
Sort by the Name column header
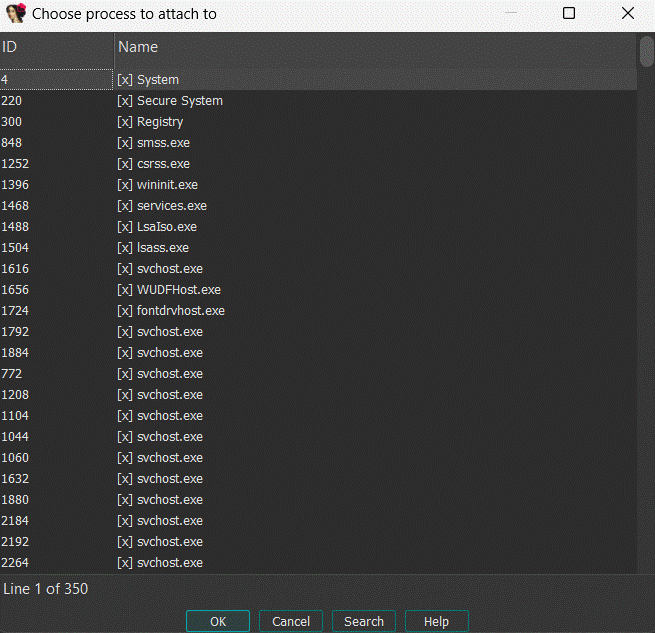(375, 47)
